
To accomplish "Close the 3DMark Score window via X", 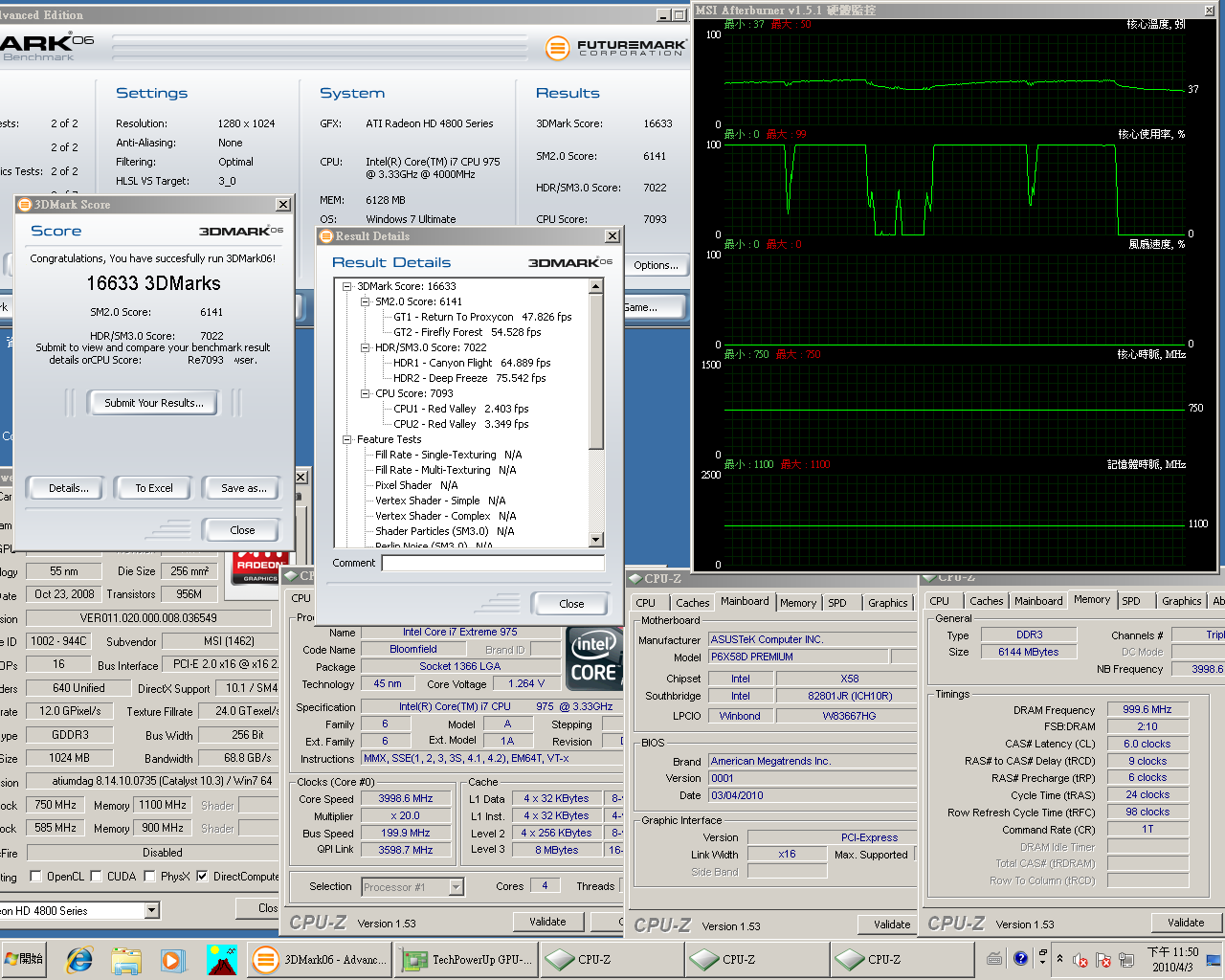I will click(x=283, y=205).
